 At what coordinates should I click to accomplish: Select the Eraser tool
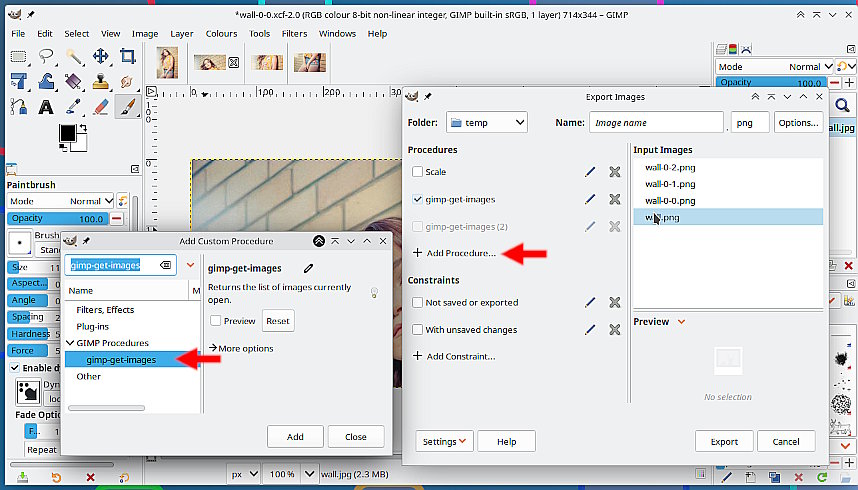pyautogui.click(x=101, y=107)
